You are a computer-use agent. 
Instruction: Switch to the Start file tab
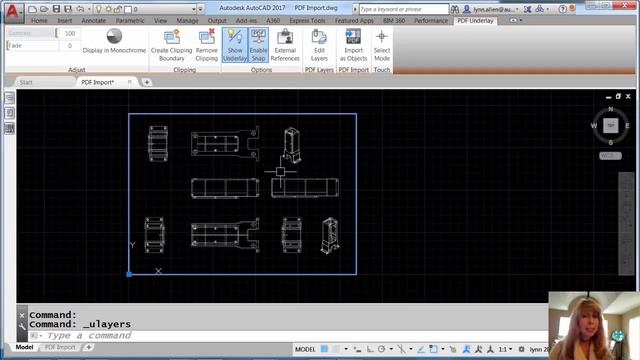point(26,82)
